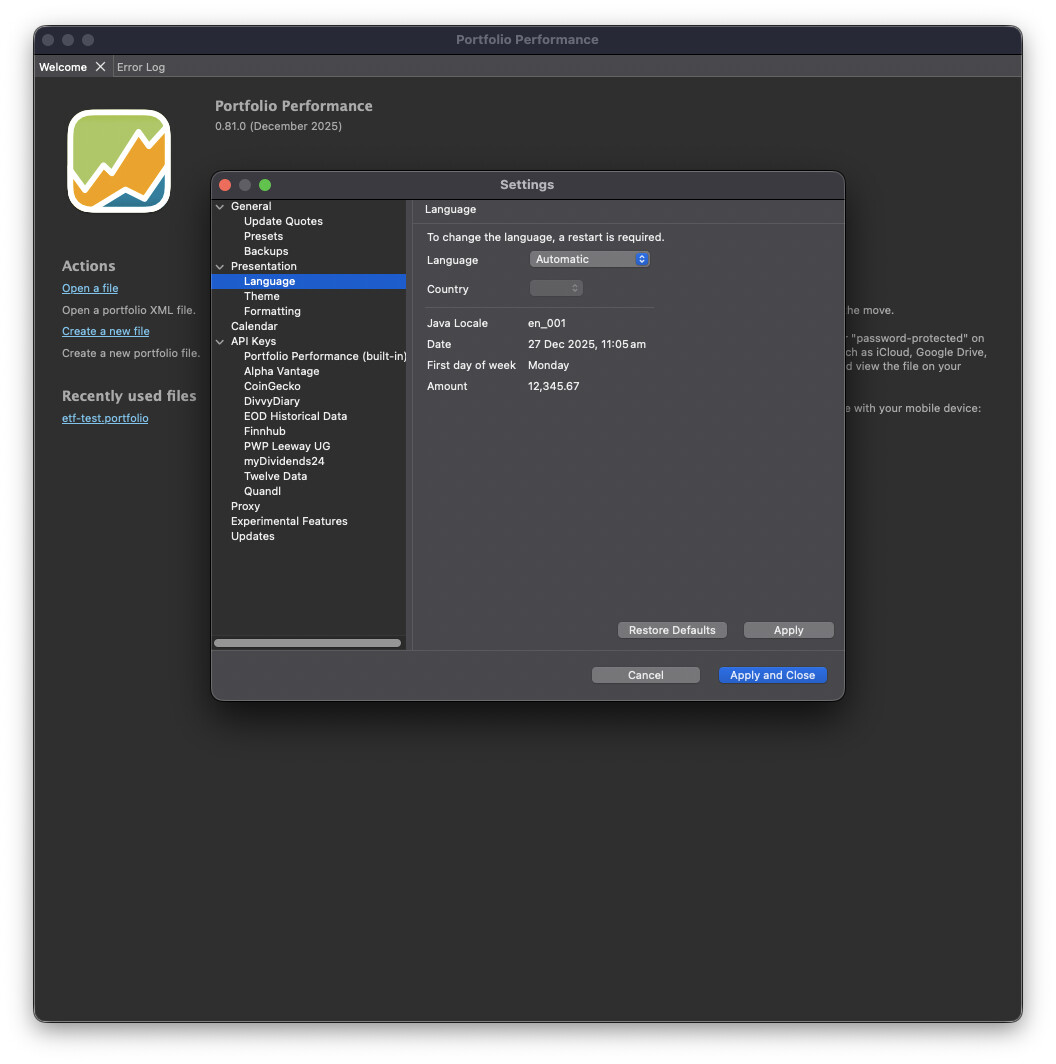Collapse the API Keys tree section

click(x=220, y=342)
